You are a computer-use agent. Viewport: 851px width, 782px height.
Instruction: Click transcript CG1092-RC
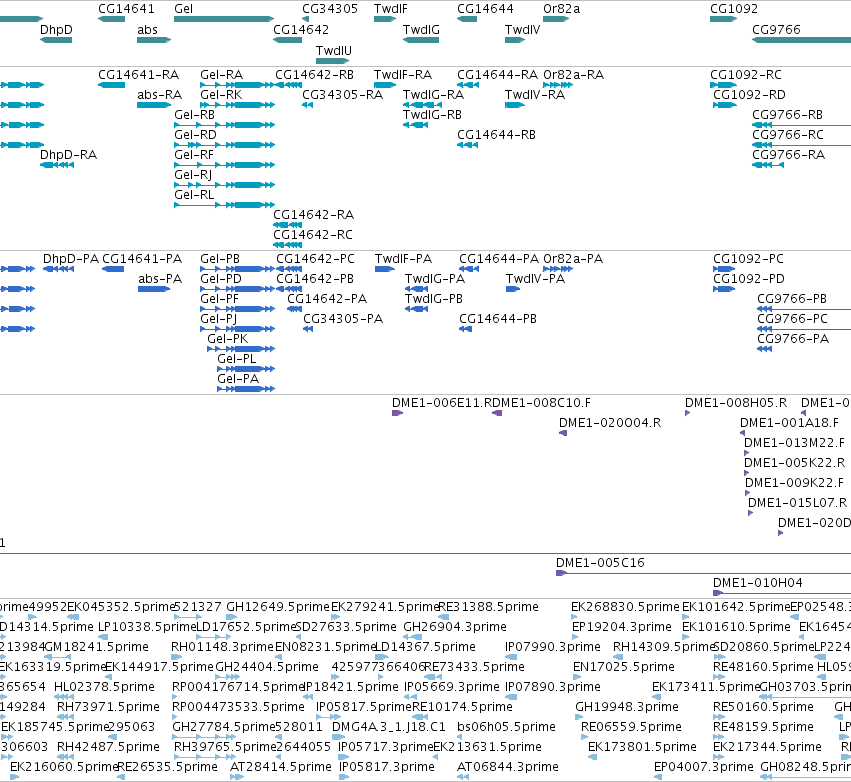pyautogui.click(x=746, y=74)
